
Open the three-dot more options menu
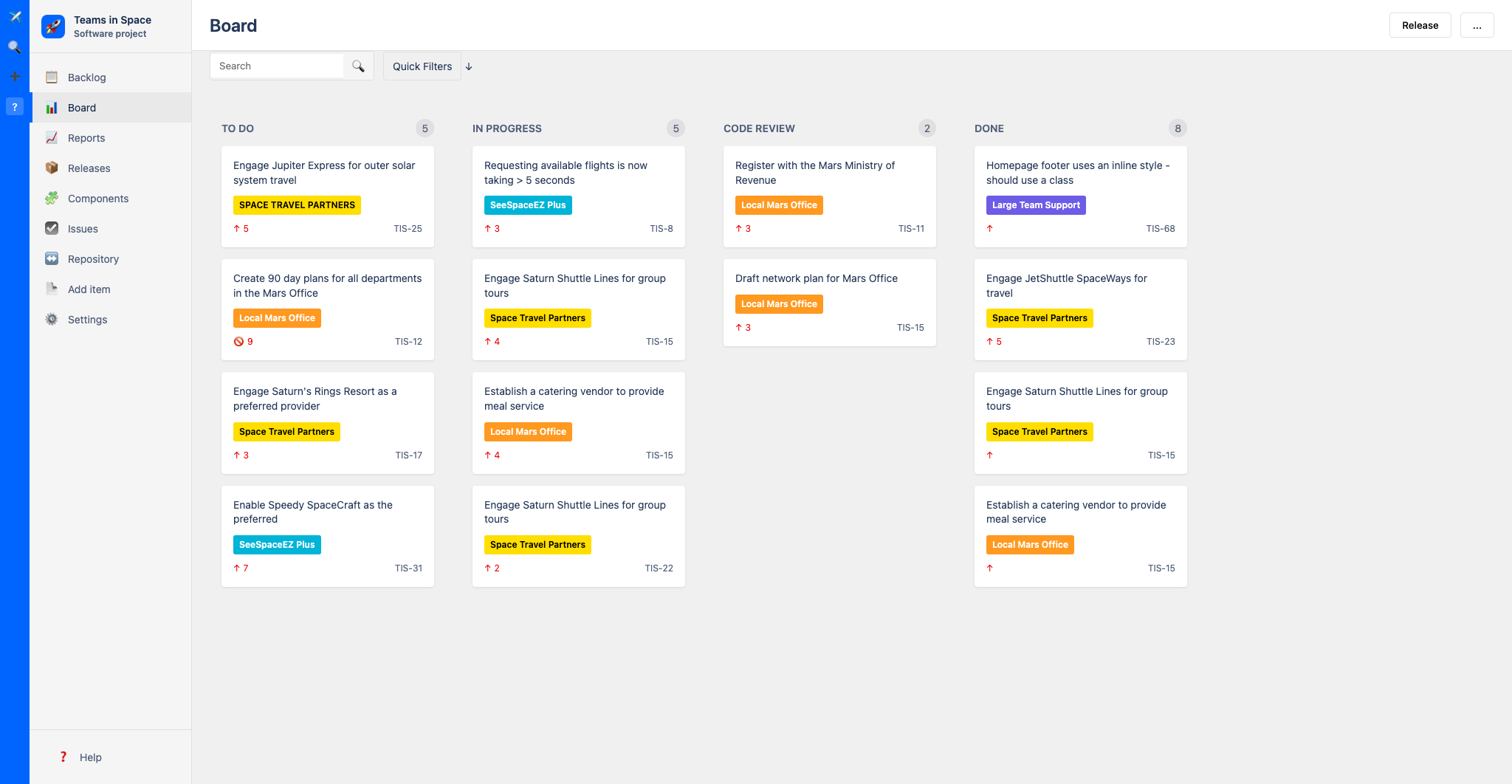click(x=1477, y=25)
